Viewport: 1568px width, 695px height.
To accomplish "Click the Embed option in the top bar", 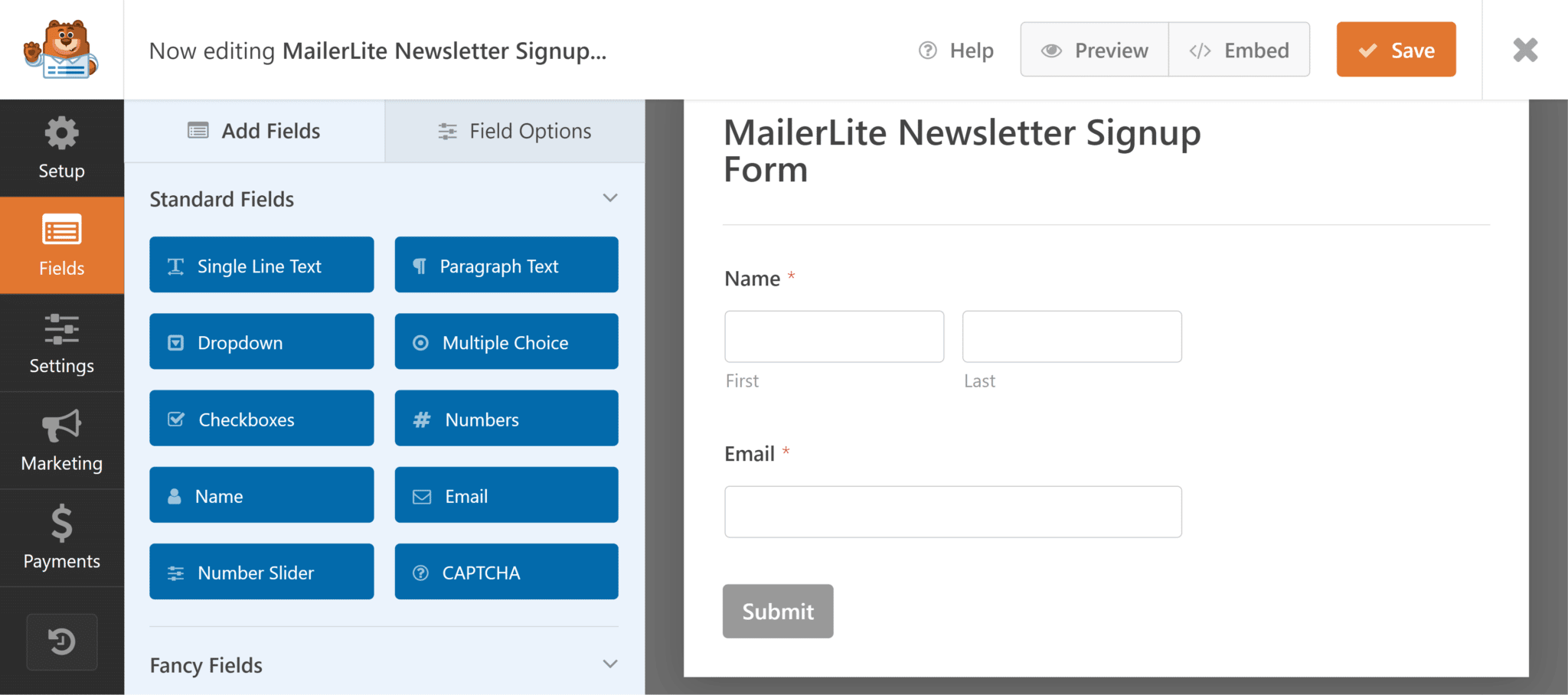I will pos(1239,49).
